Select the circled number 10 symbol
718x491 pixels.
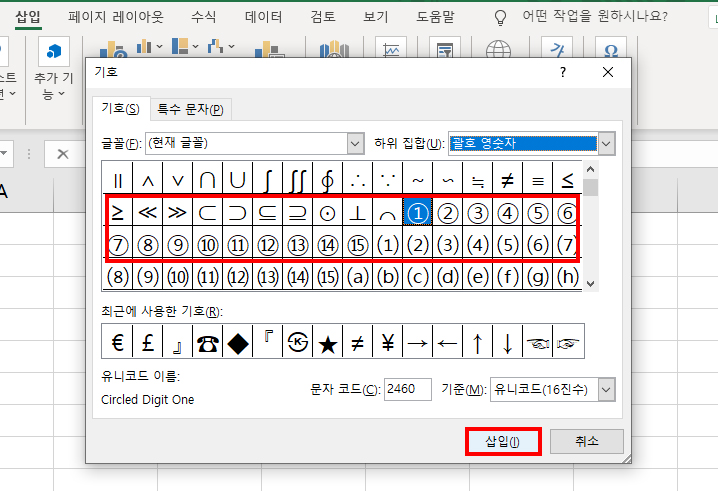(208, 245)
